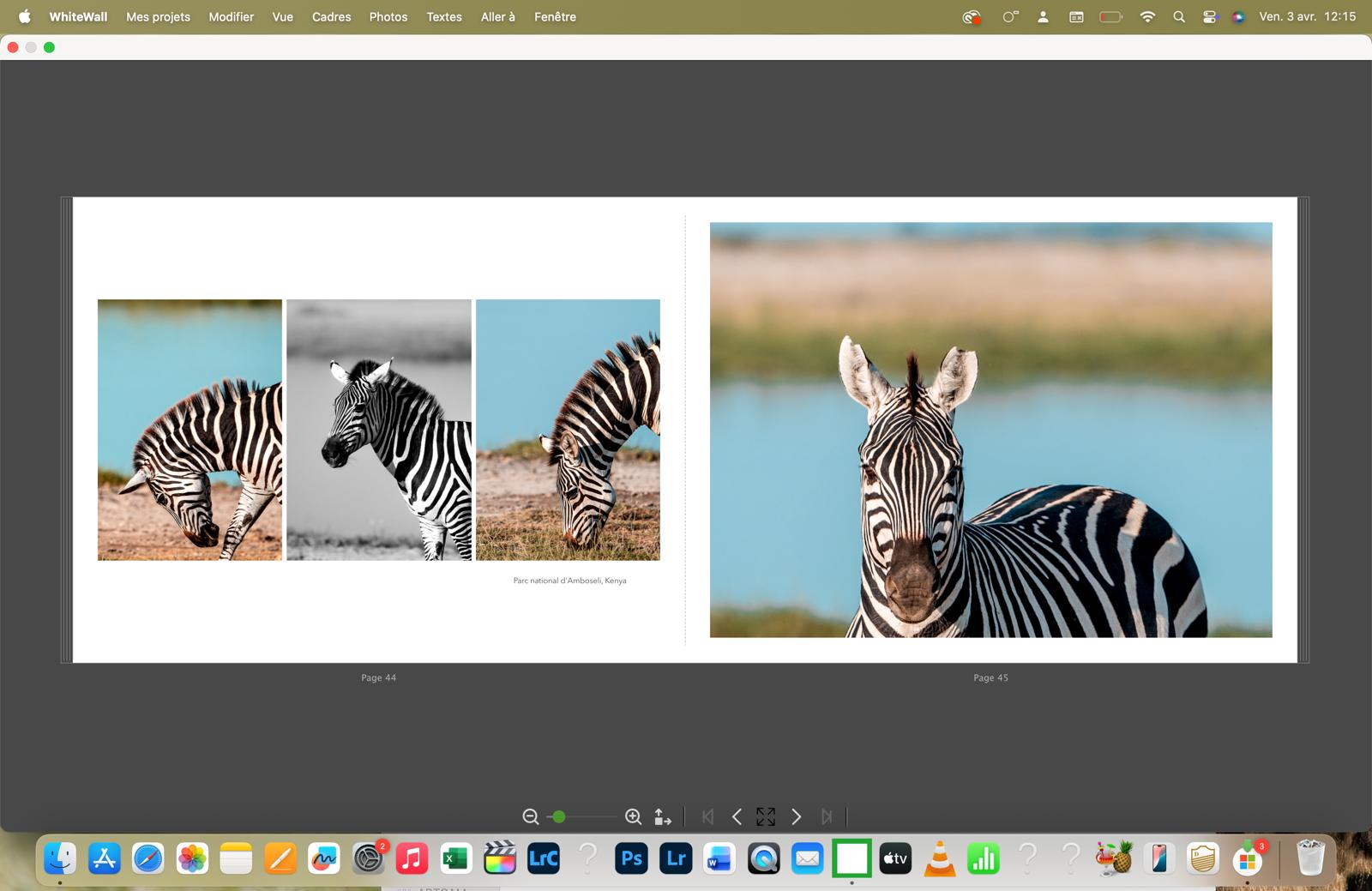Select the black and white zebra photo
This screenshot has width=1372, height=891.
[x=379, y=430]
